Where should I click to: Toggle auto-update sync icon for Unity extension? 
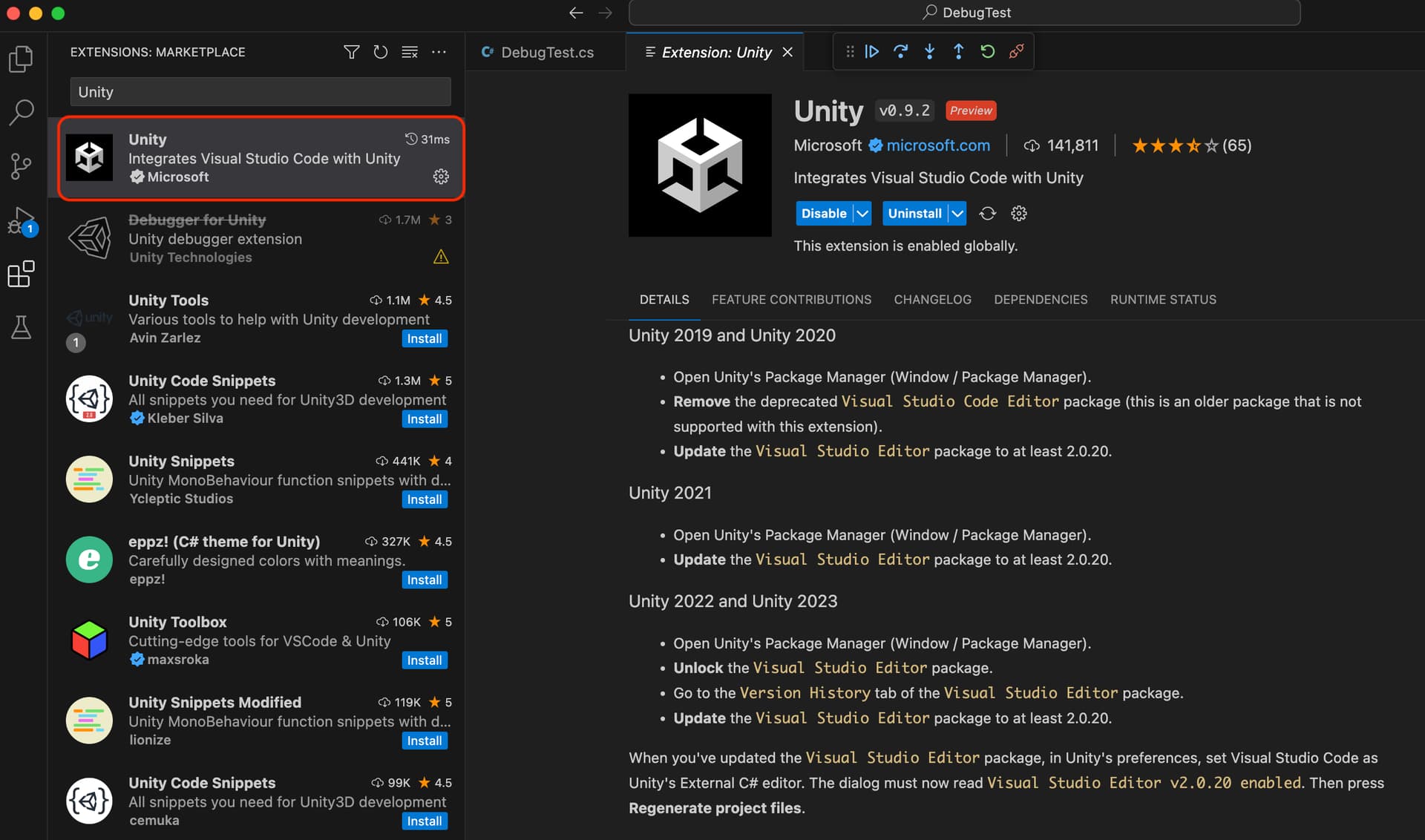pos(987,214)
